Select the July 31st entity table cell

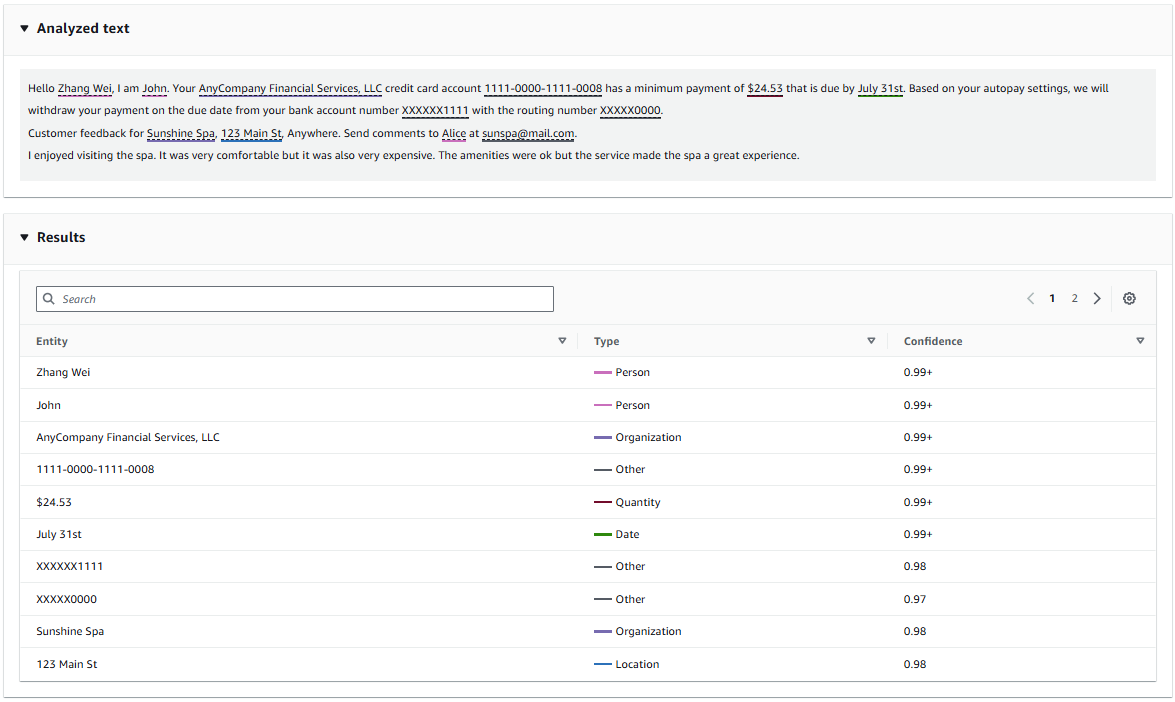tap(59, 534)
